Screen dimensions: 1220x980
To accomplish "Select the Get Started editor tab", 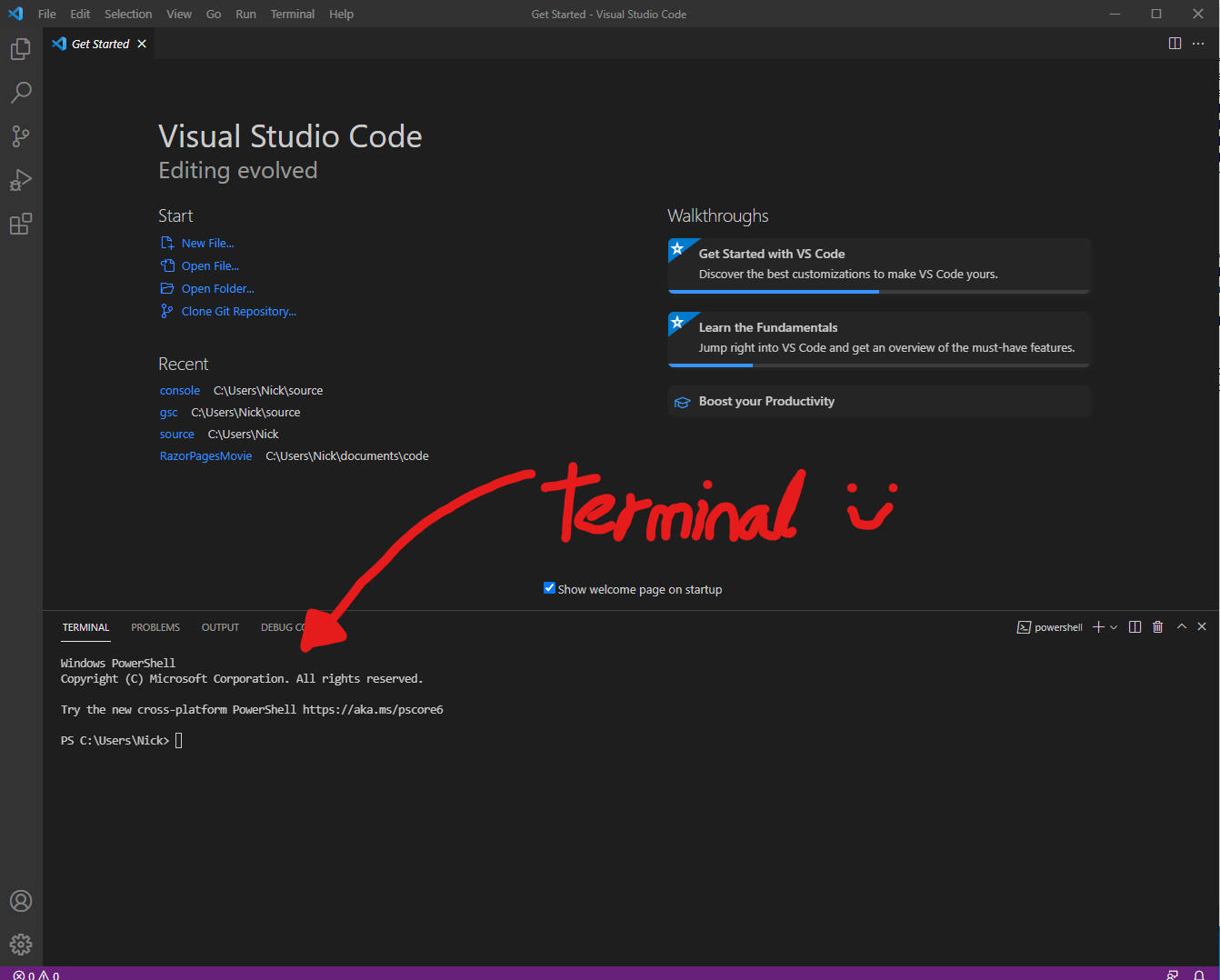I will [x=98, y=44].
